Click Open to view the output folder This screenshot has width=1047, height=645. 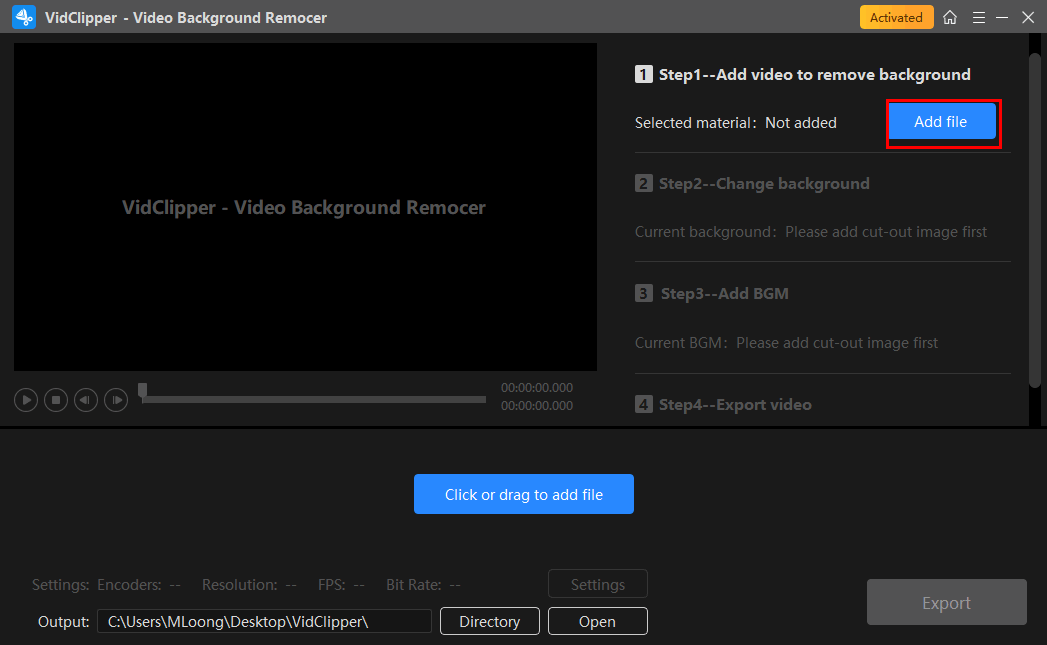597,621
